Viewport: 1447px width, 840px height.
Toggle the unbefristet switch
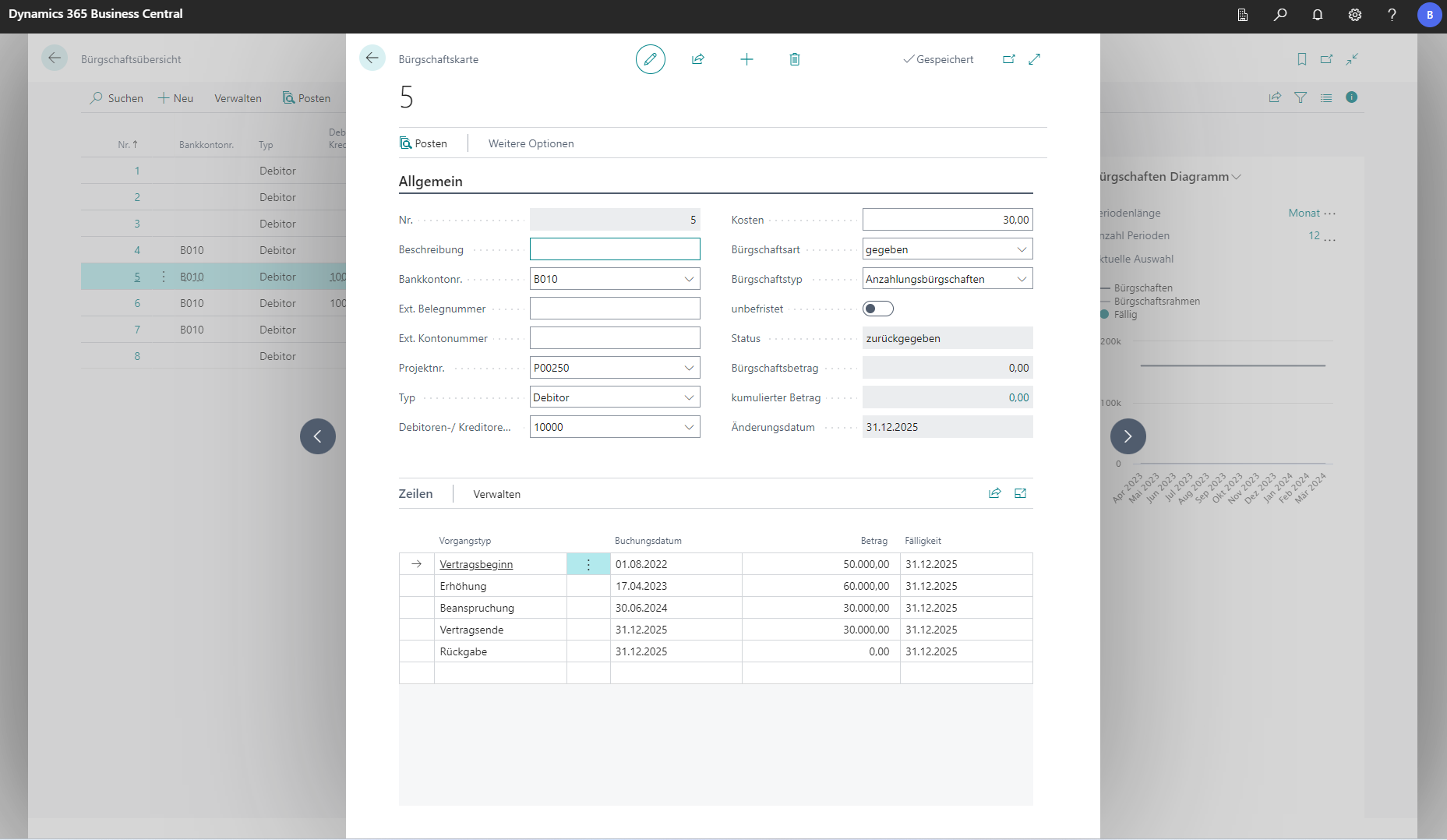point(877,309)
